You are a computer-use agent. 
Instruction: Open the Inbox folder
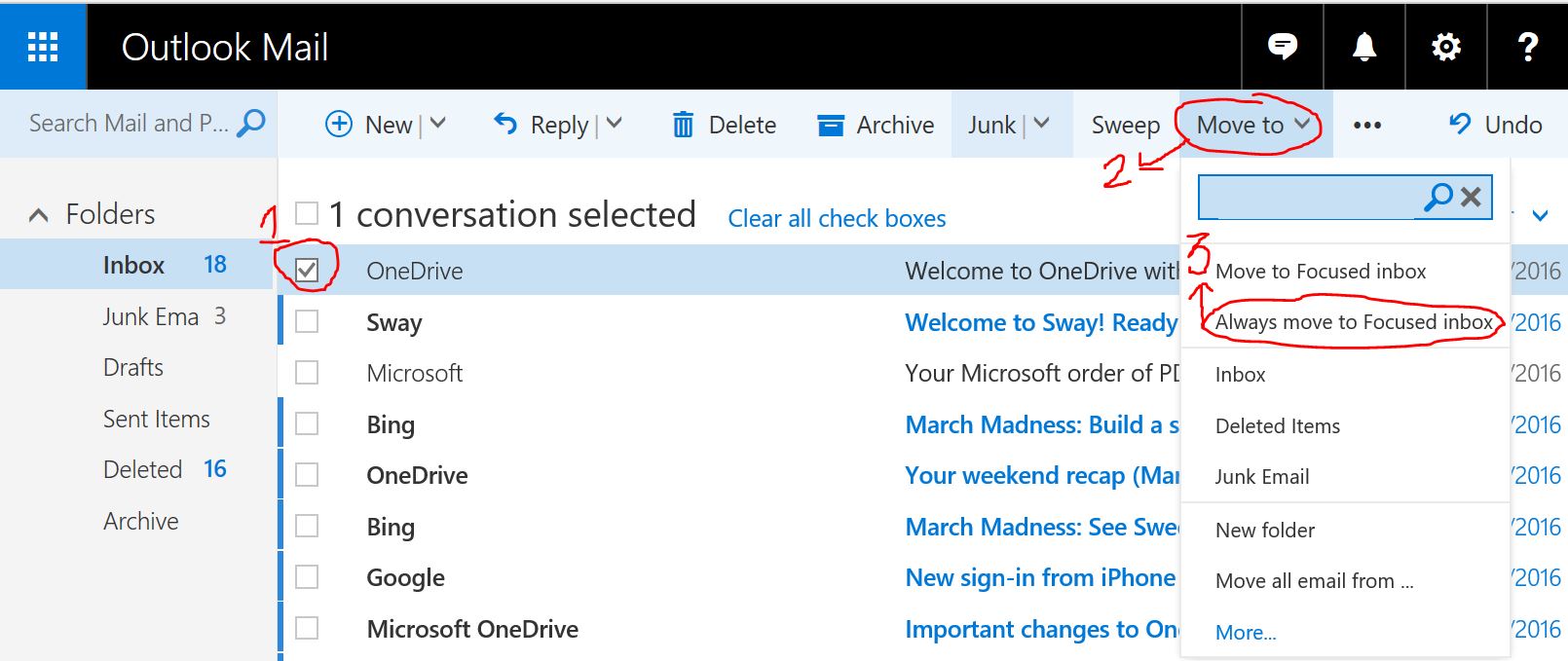tap(133, 265)
